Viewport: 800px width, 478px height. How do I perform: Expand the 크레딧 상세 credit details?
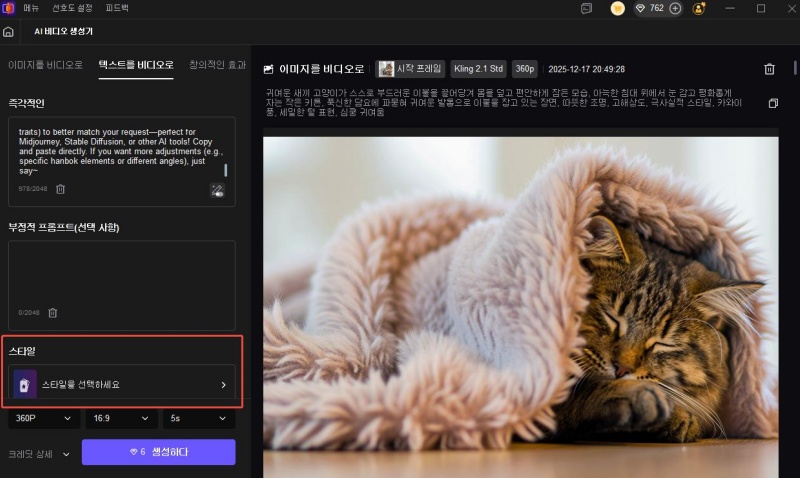click(40, 453)
